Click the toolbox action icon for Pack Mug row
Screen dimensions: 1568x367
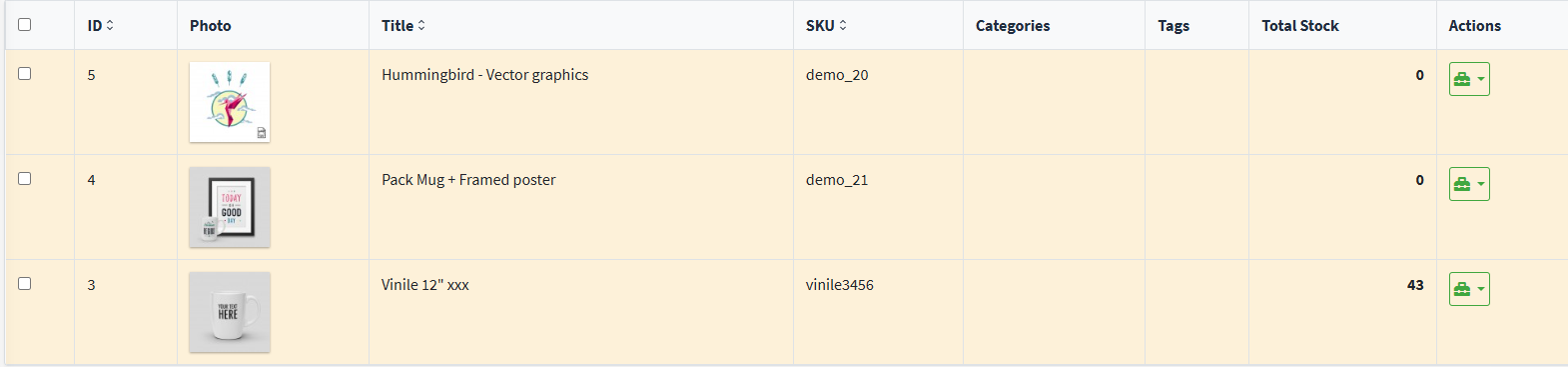1462,184
